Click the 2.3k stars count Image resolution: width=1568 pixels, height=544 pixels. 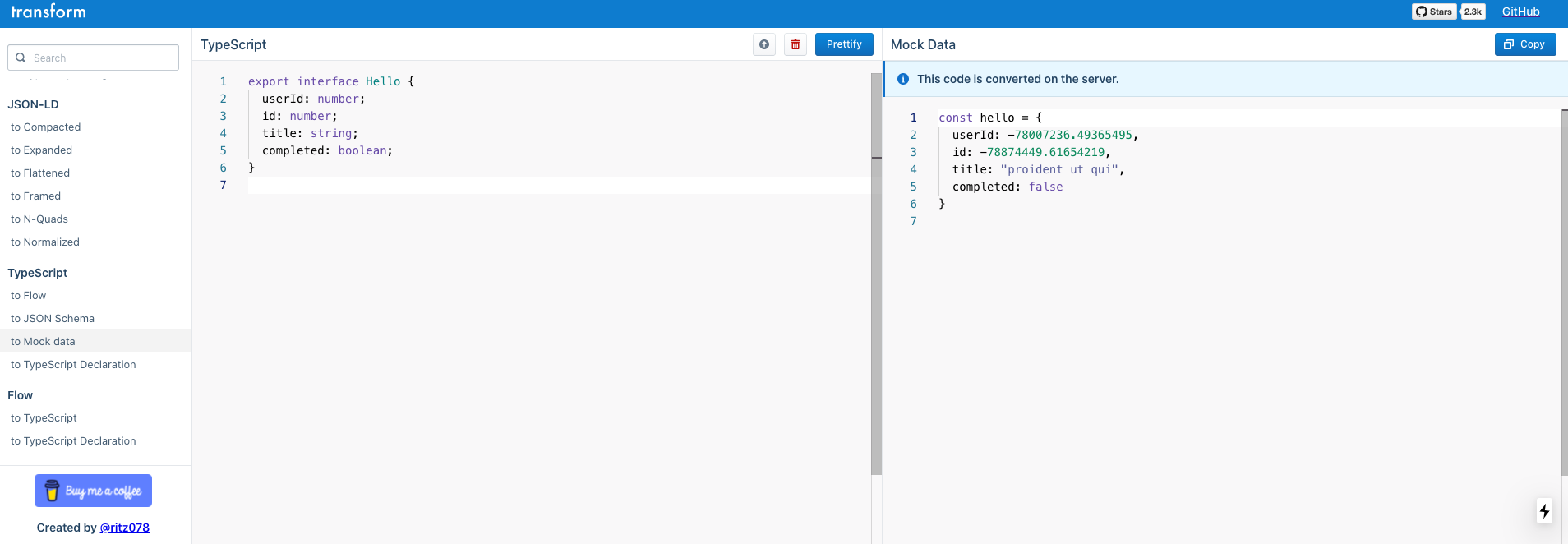pos(1473,12)
